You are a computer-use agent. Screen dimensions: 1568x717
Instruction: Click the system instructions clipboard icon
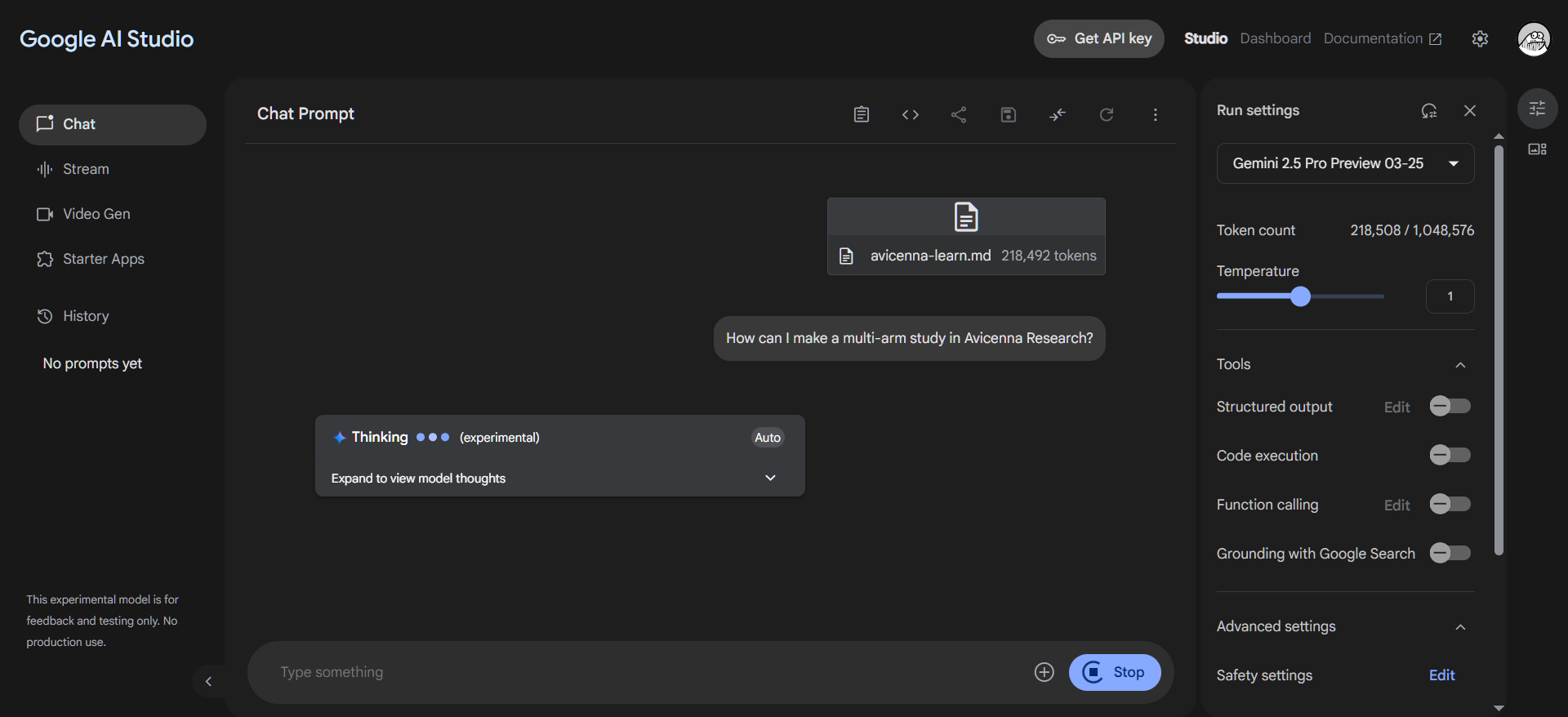(x=861, y=114)
